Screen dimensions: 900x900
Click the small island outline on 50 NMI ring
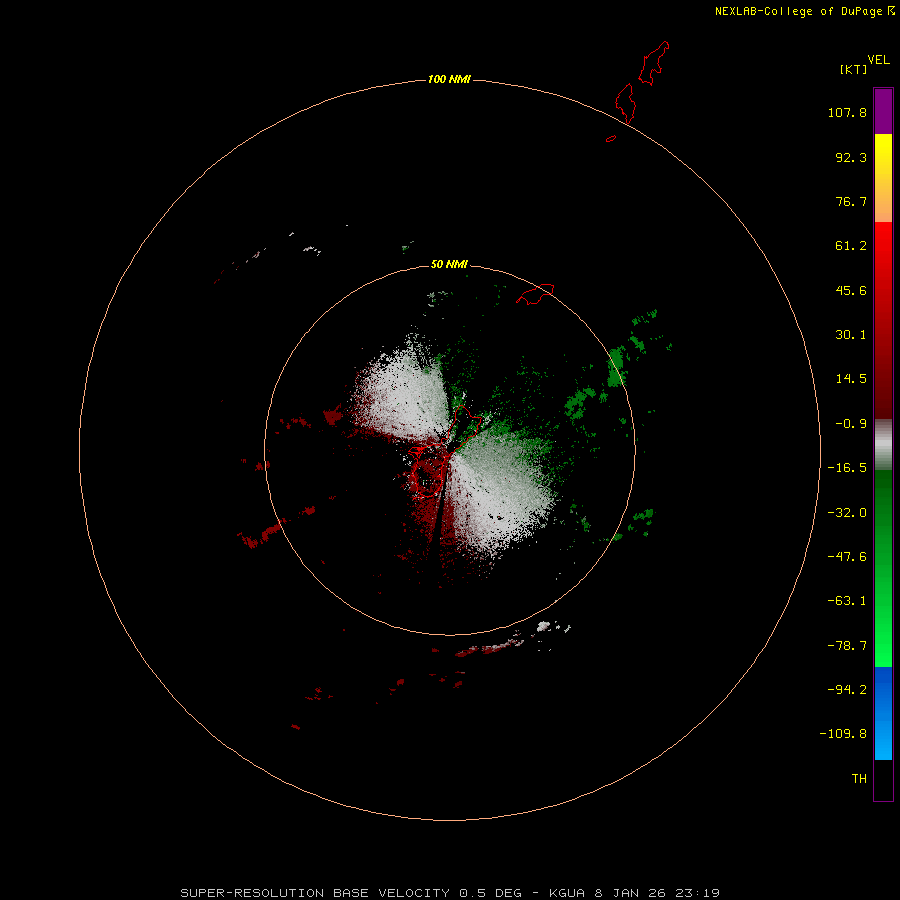tap(535, 293)
